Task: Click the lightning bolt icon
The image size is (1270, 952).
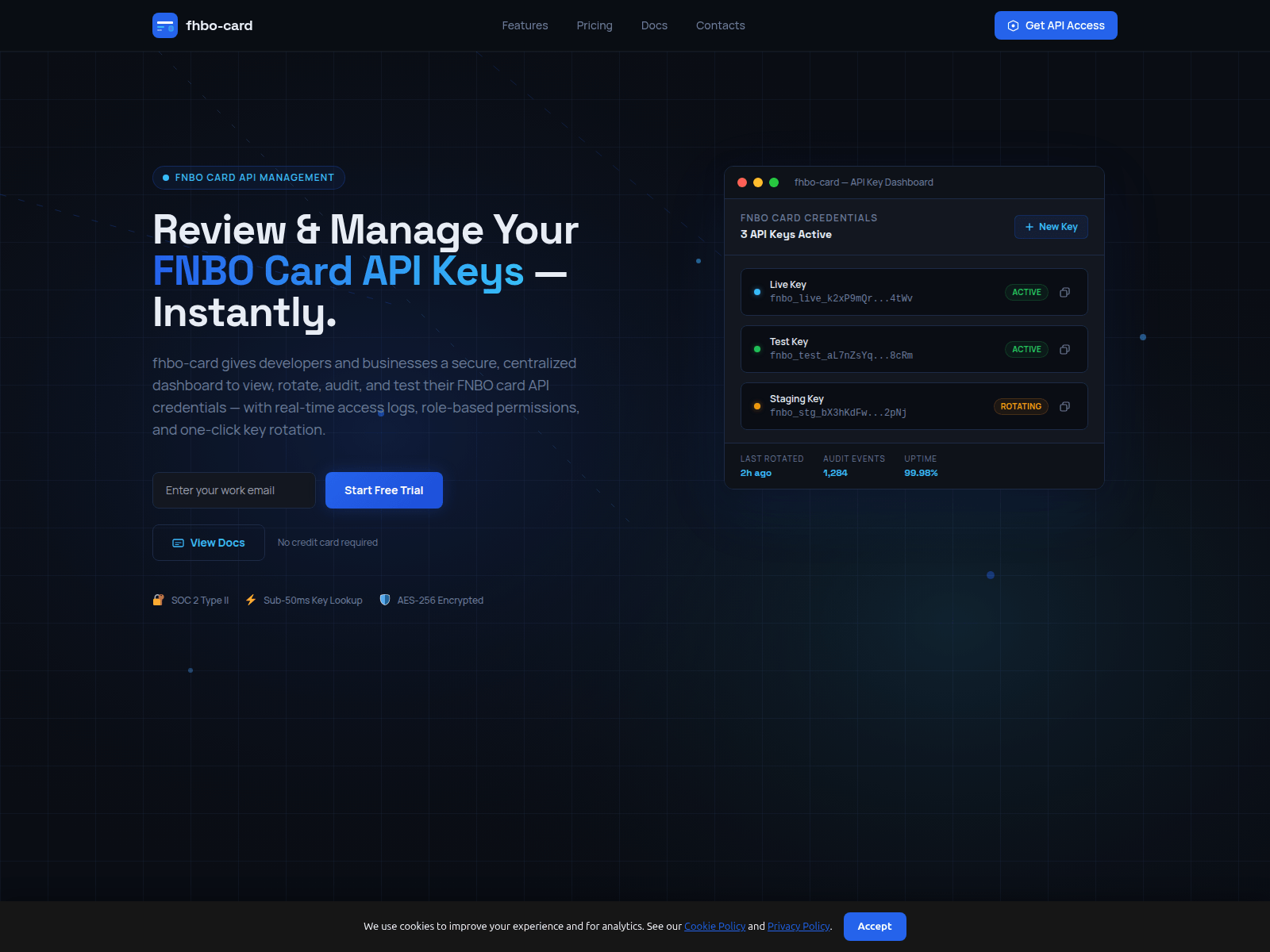Action: [251, 600]
